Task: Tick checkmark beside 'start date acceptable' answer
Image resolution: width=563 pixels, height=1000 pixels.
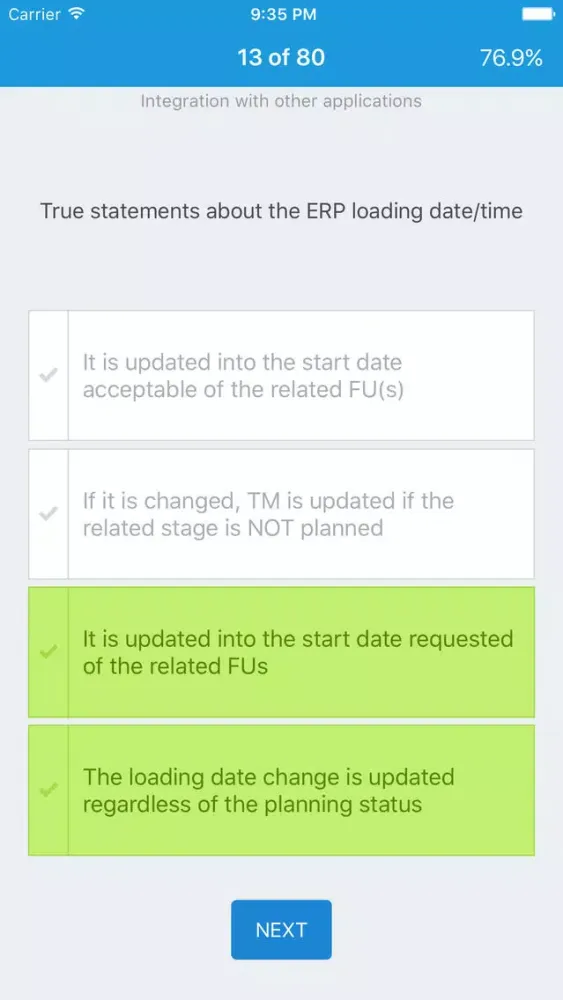Action: tap(48, 375)
